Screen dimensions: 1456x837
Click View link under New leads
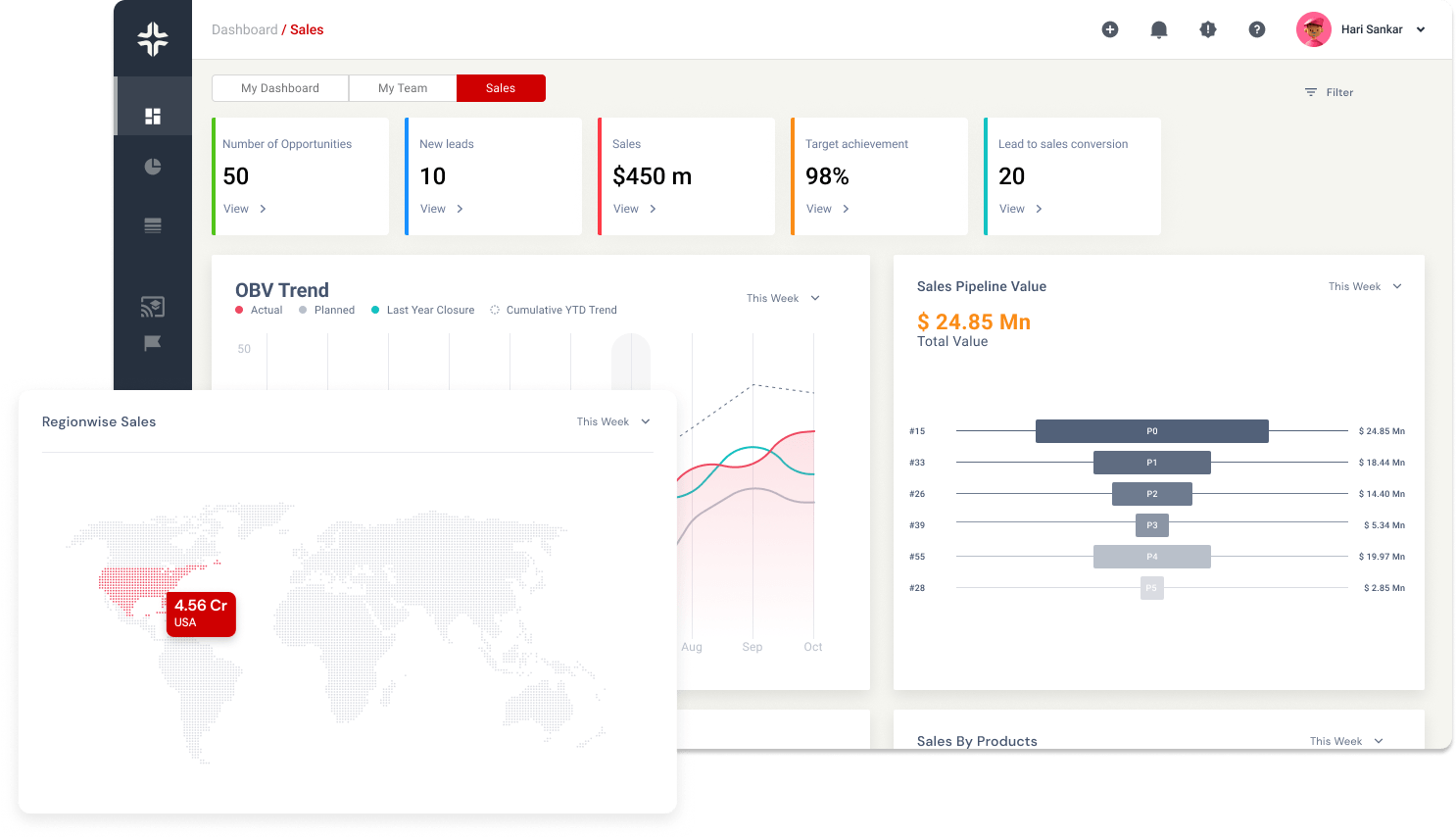[442, 209]
